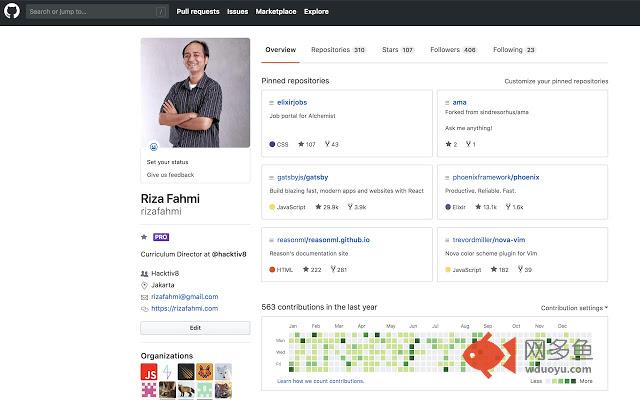Click the Hacktiv8 organization people icon
Screen dimensions: 640x400
(x=144, y=273)
